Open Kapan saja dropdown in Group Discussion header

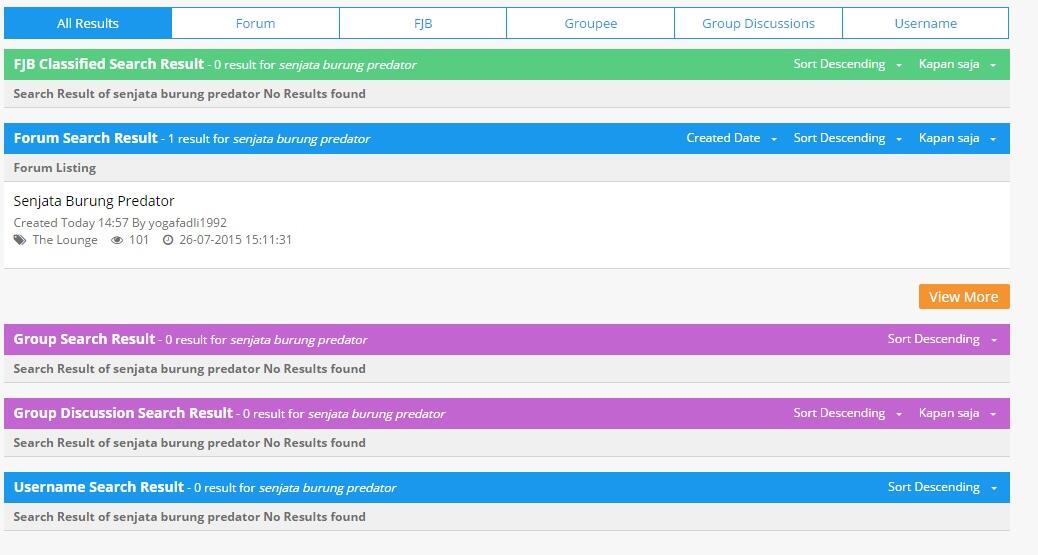tap(957, 413)
